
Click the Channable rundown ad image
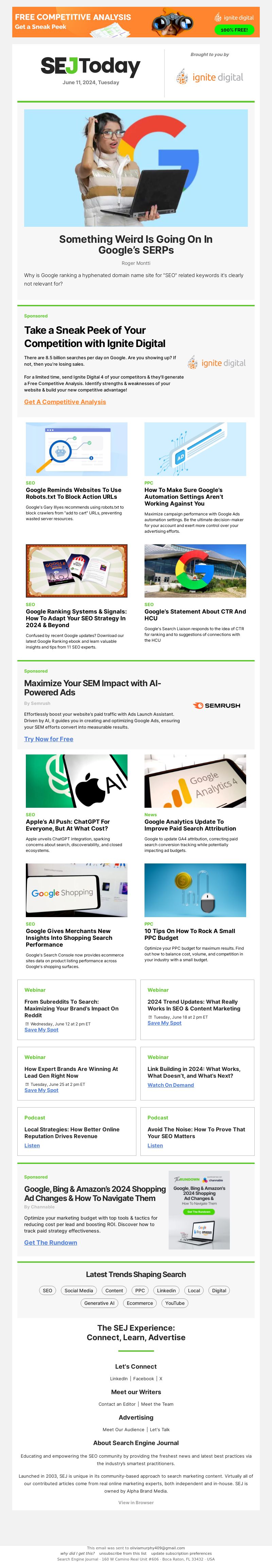(200, 1210)
